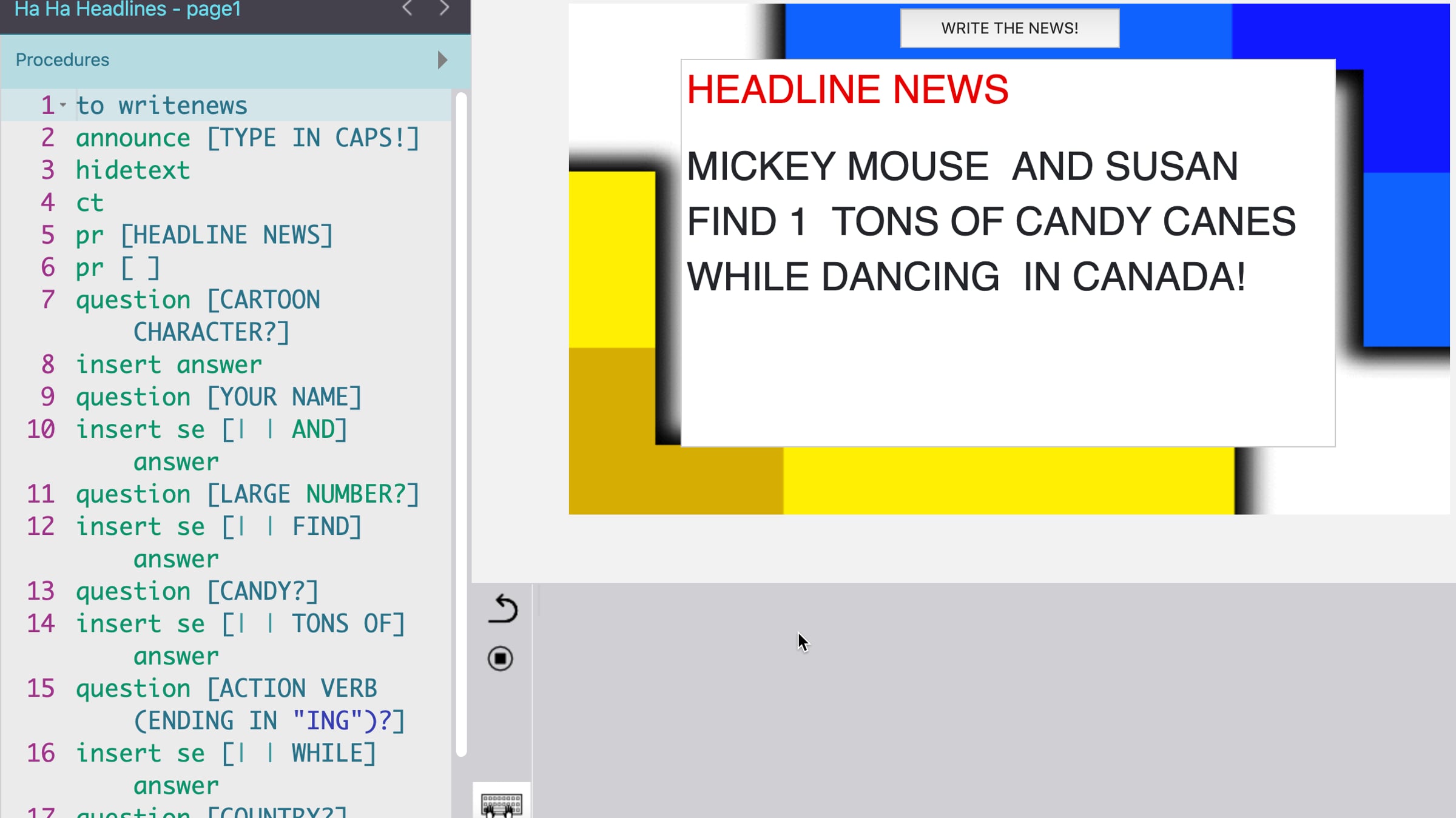Click code line 'pr [HEADLINE NEWS]'

tap(204, 235)
